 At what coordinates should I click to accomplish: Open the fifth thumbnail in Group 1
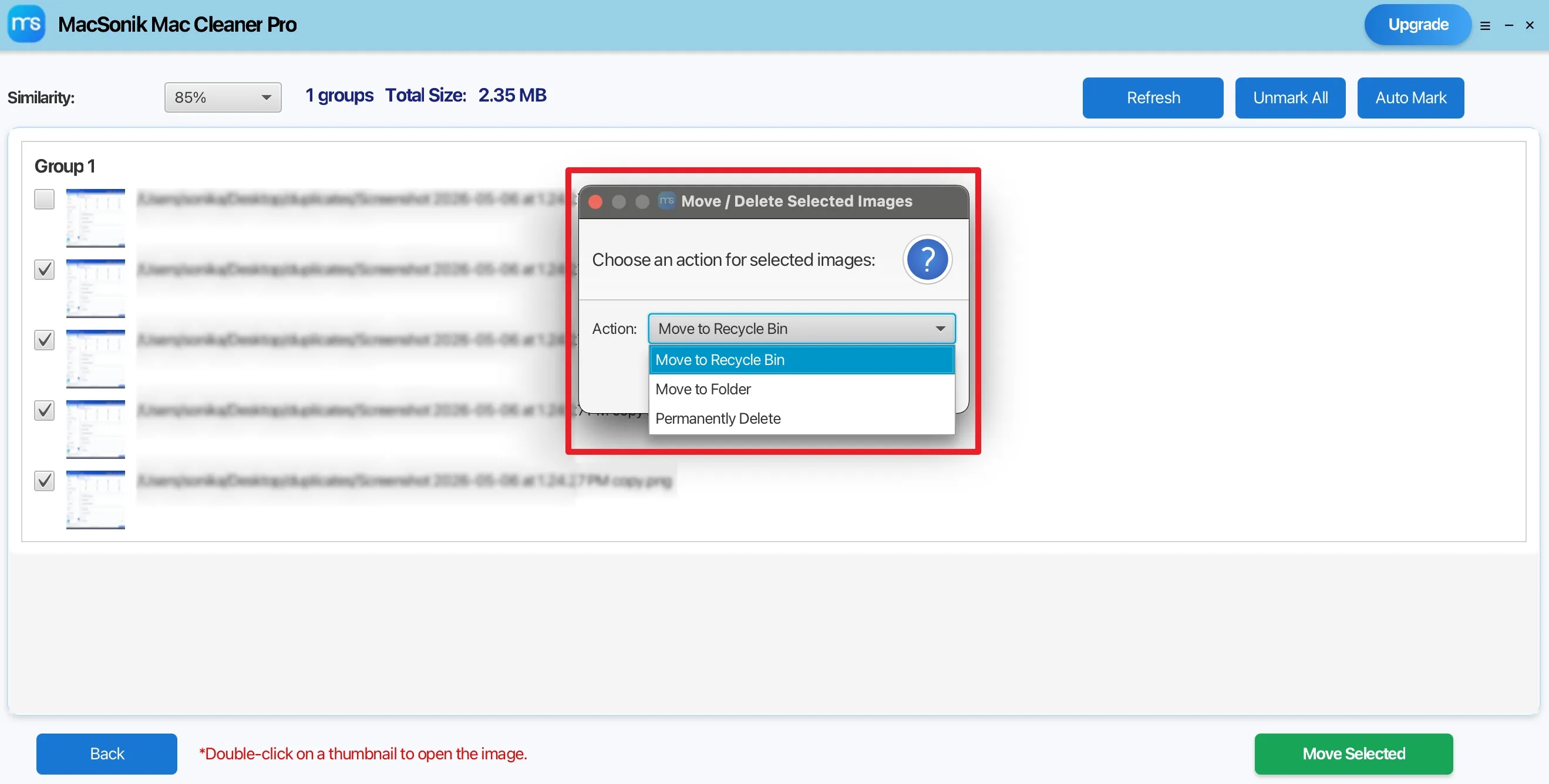click(96, 499)
